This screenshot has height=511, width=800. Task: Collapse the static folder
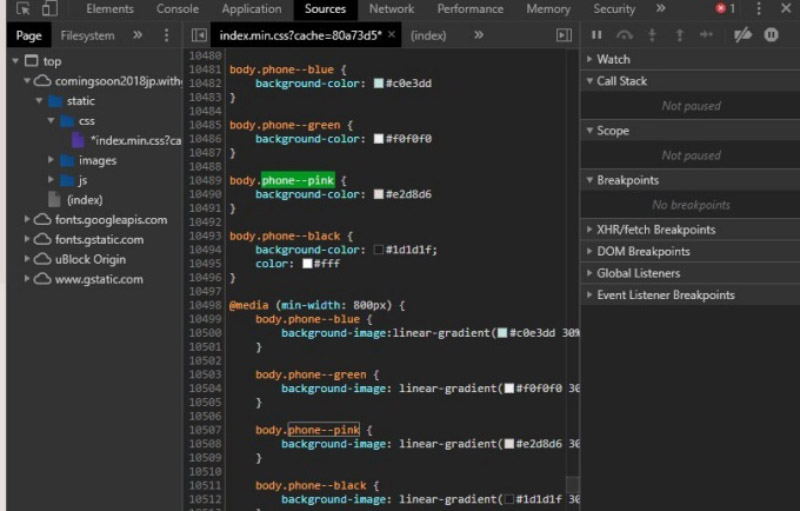coord(39,100)
